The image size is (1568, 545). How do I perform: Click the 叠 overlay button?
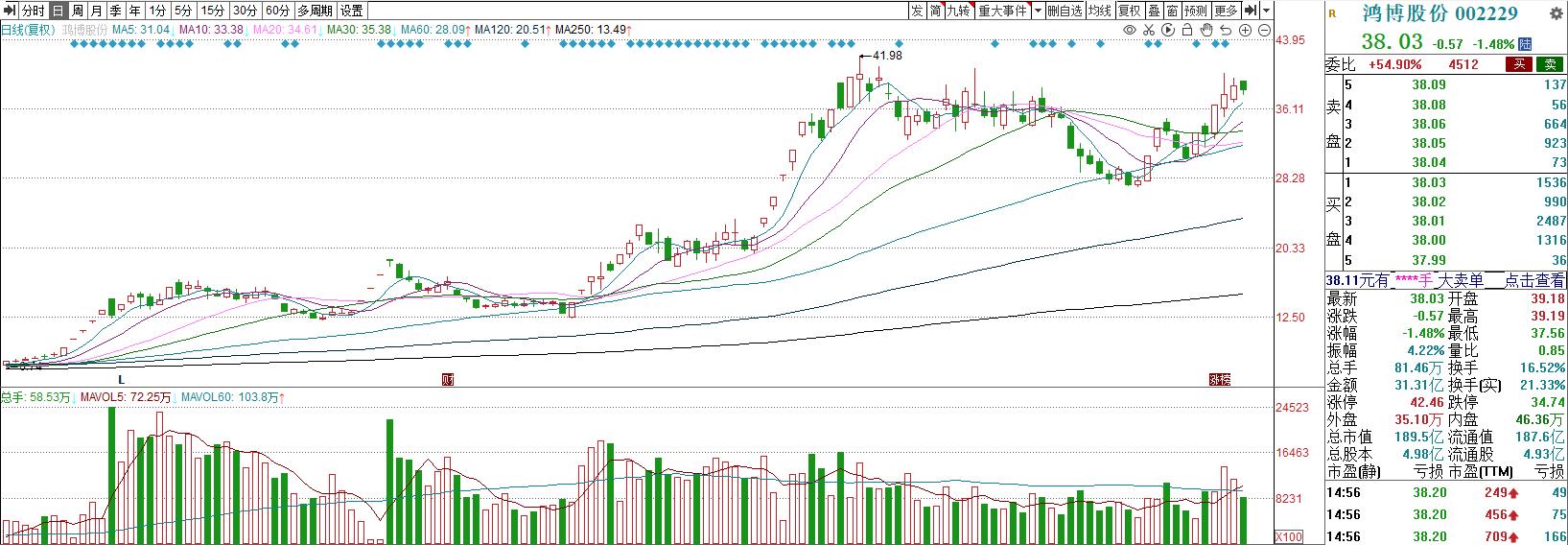[1154, 11]
